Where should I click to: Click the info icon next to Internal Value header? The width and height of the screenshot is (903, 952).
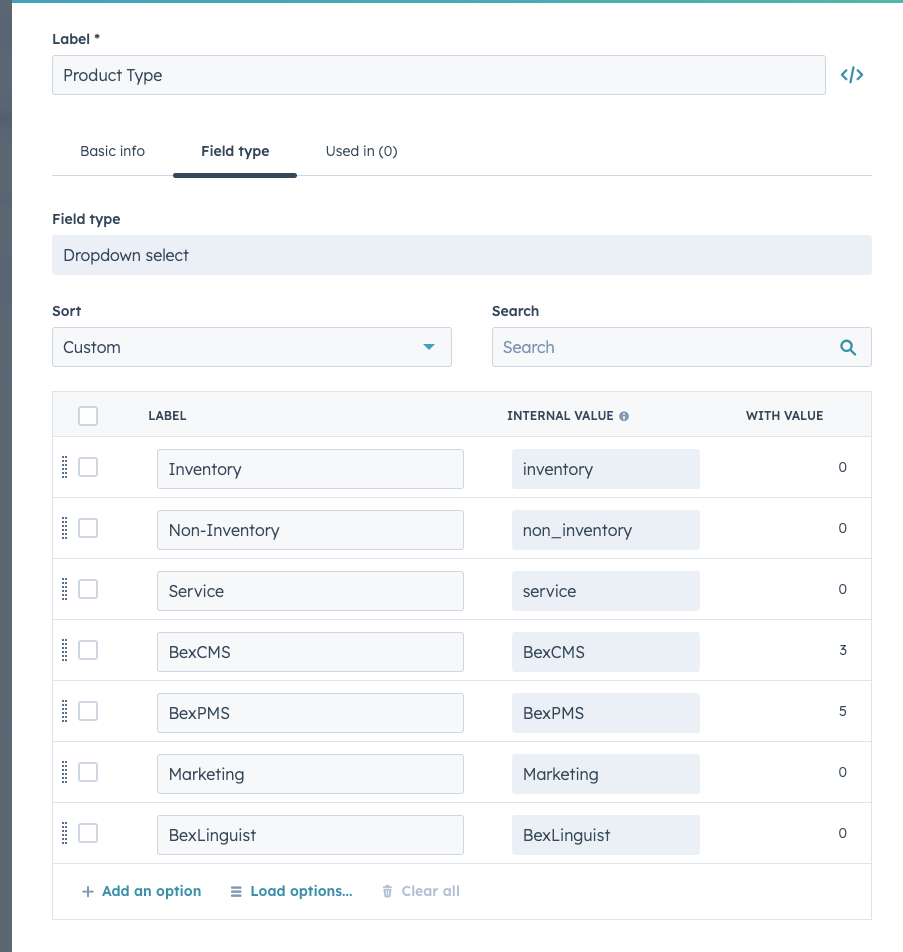pos(625,416)
